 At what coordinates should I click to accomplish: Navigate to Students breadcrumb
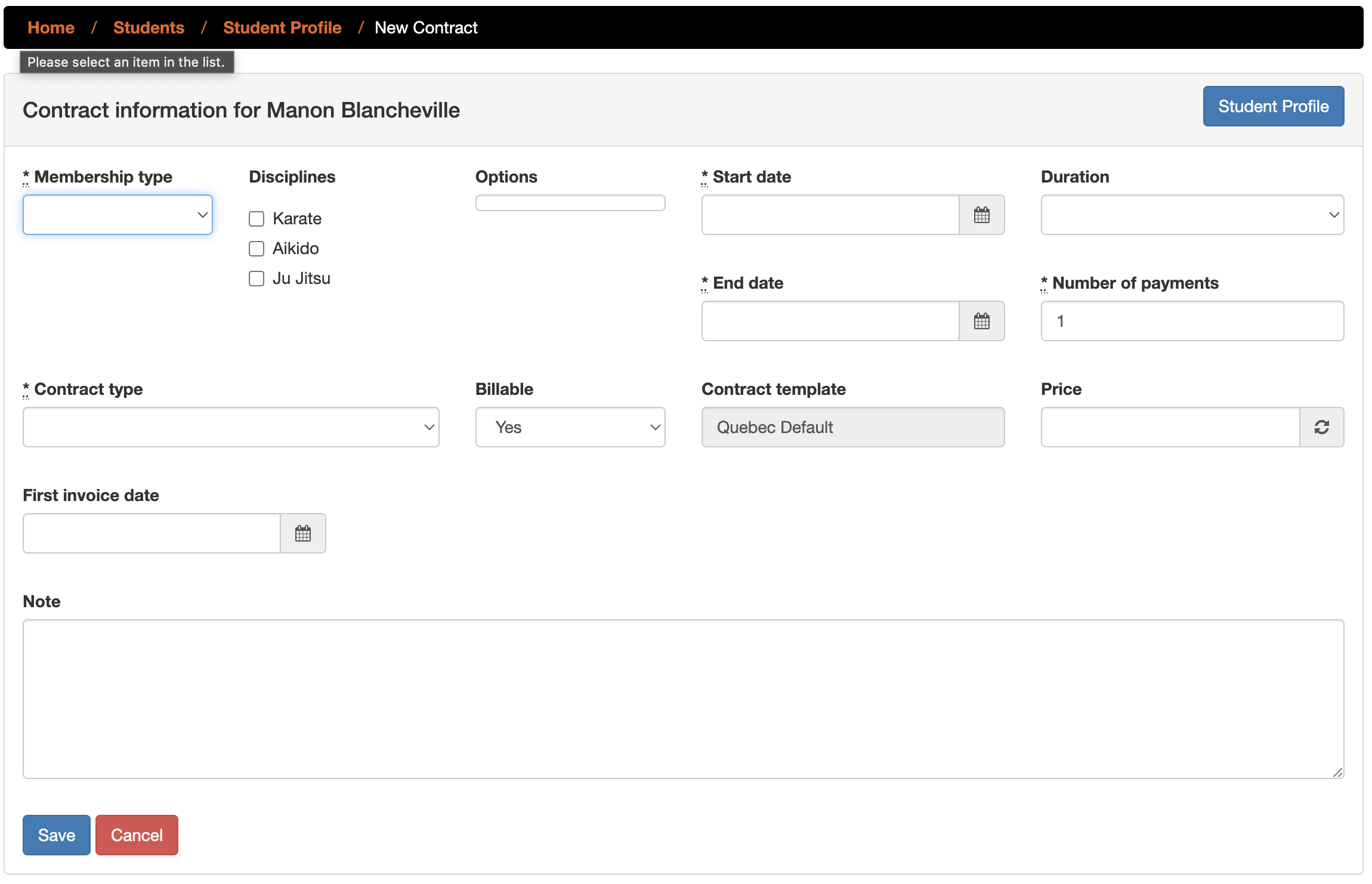coord(149,27)
